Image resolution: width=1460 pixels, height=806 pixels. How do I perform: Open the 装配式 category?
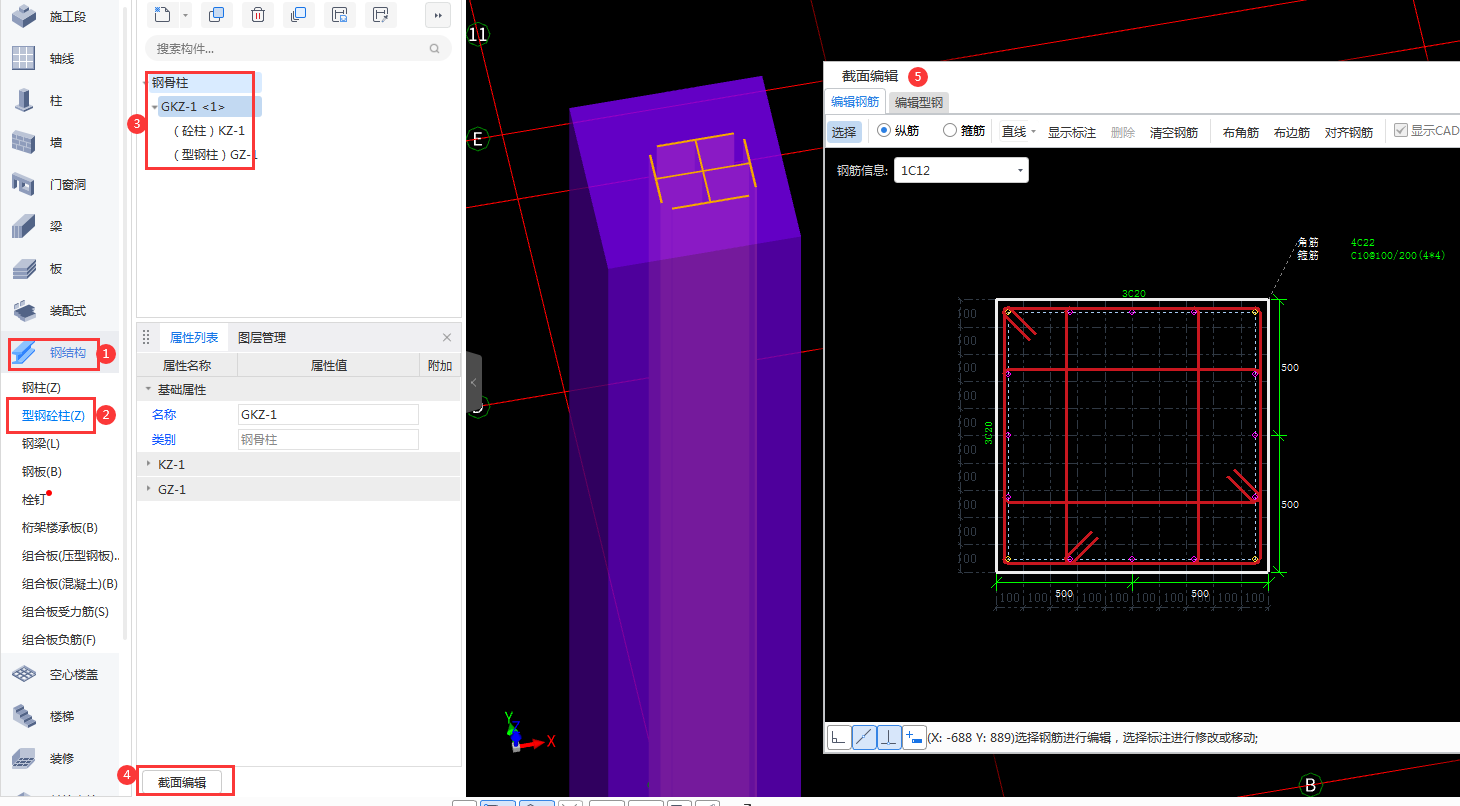[61, 311]
